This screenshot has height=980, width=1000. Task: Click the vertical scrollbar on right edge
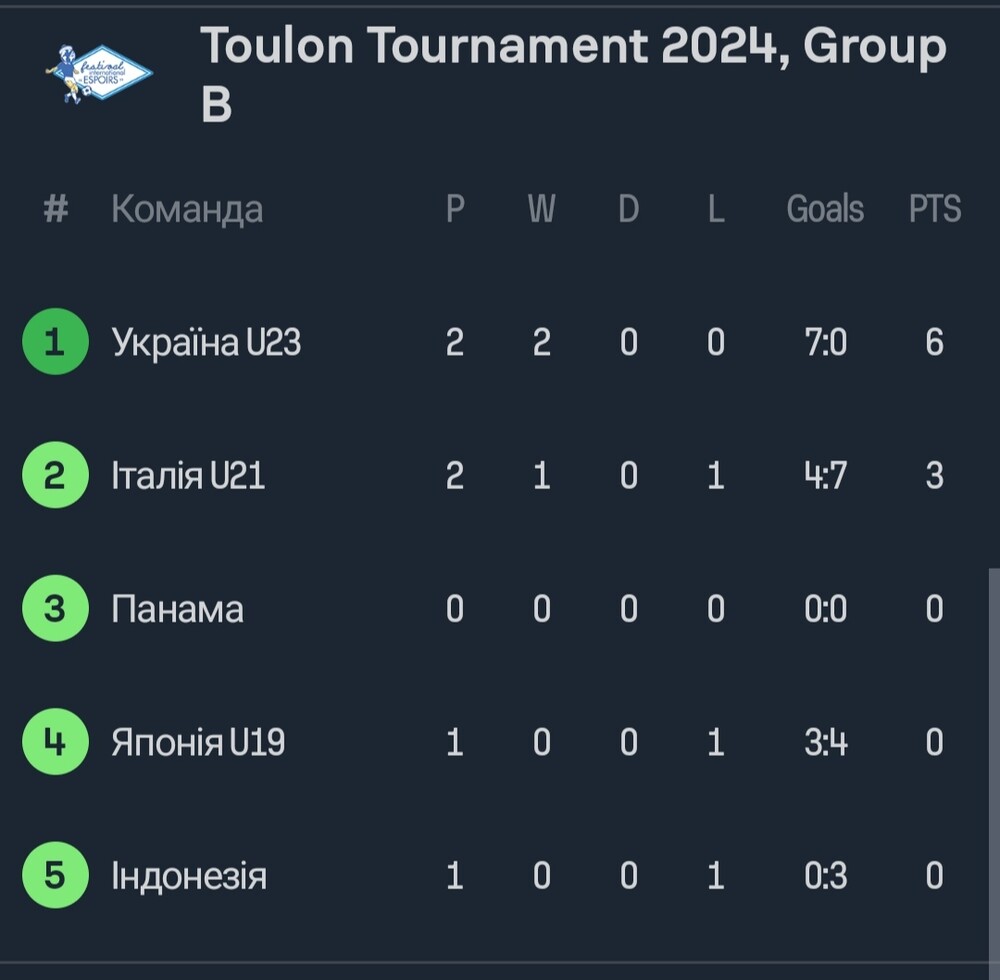[x=994, y=765]
